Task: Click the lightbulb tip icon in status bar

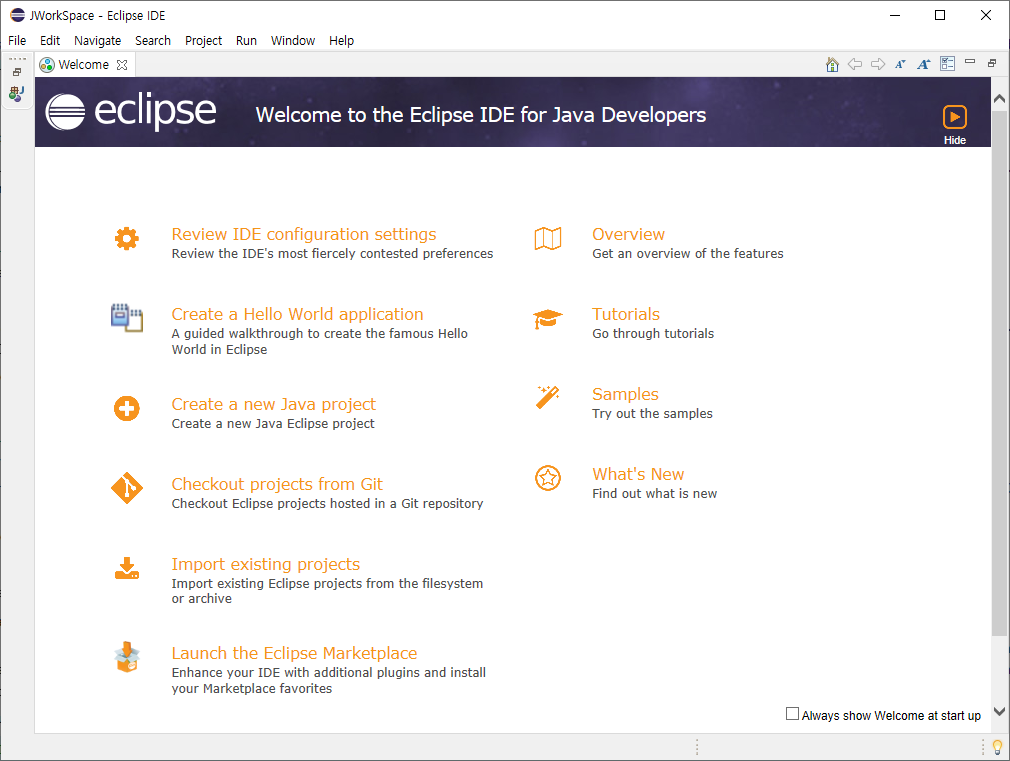Action: pos(997,747)
